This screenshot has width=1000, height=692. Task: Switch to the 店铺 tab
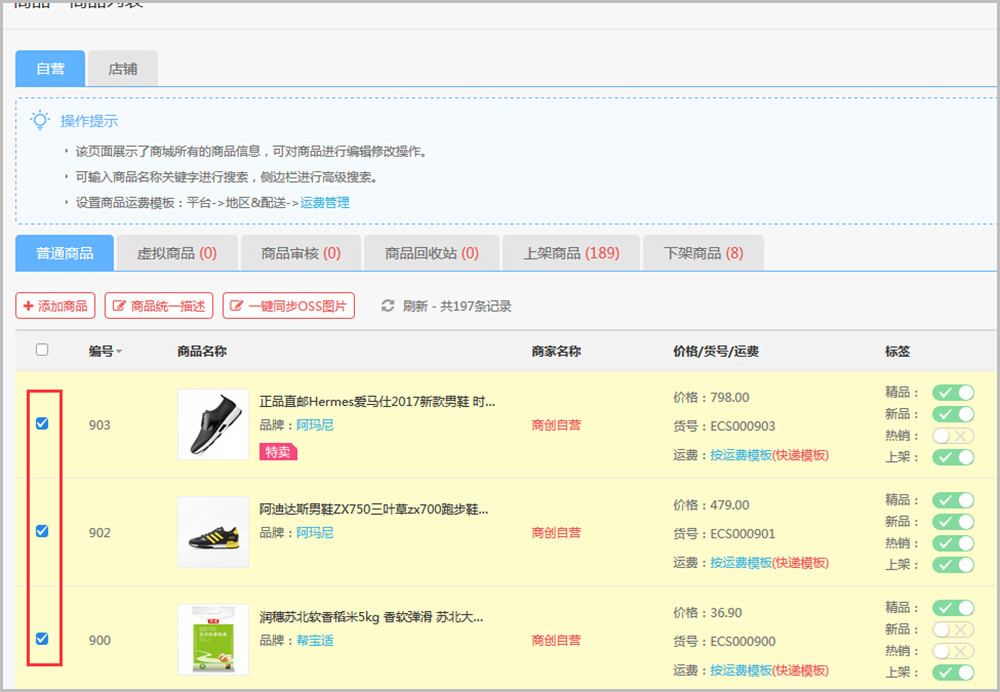point(123,69)
